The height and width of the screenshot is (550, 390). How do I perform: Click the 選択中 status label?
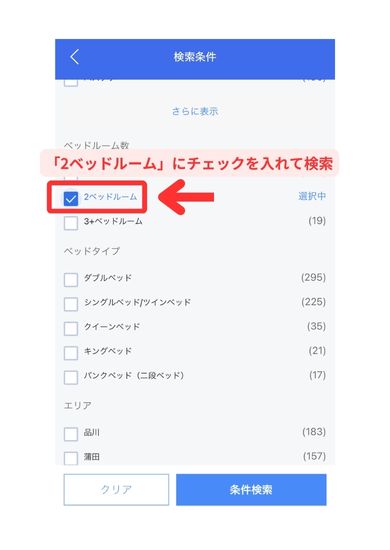(x=312, y=196)
